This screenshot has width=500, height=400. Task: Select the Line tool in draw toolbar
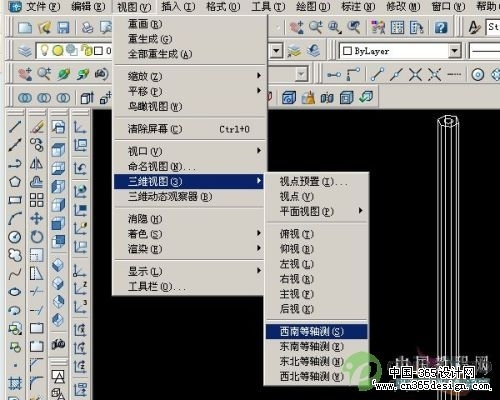point(15,126)
